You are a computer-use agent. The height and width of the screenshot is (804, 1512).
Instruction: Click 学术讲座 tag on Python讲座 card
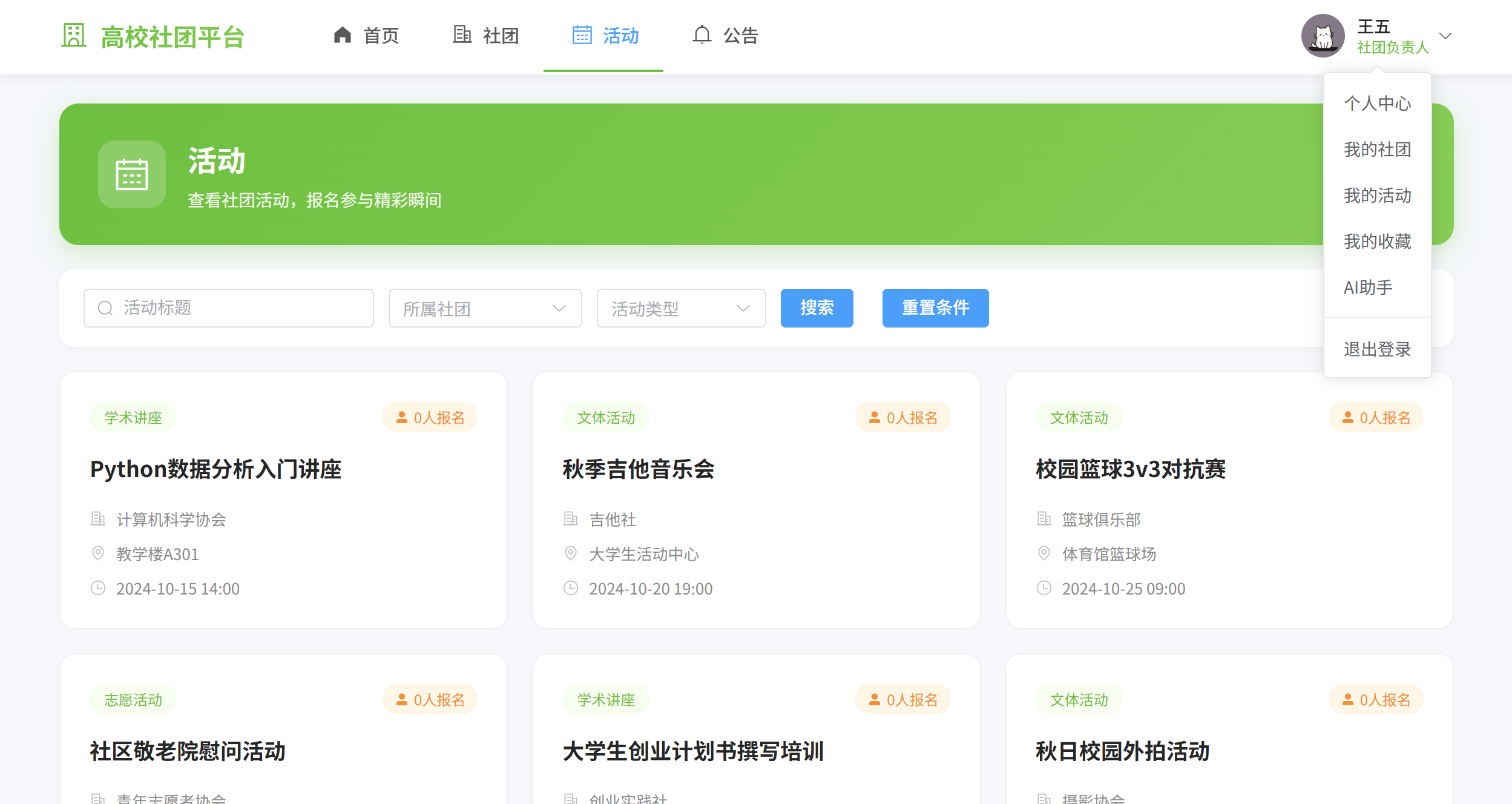133,417
